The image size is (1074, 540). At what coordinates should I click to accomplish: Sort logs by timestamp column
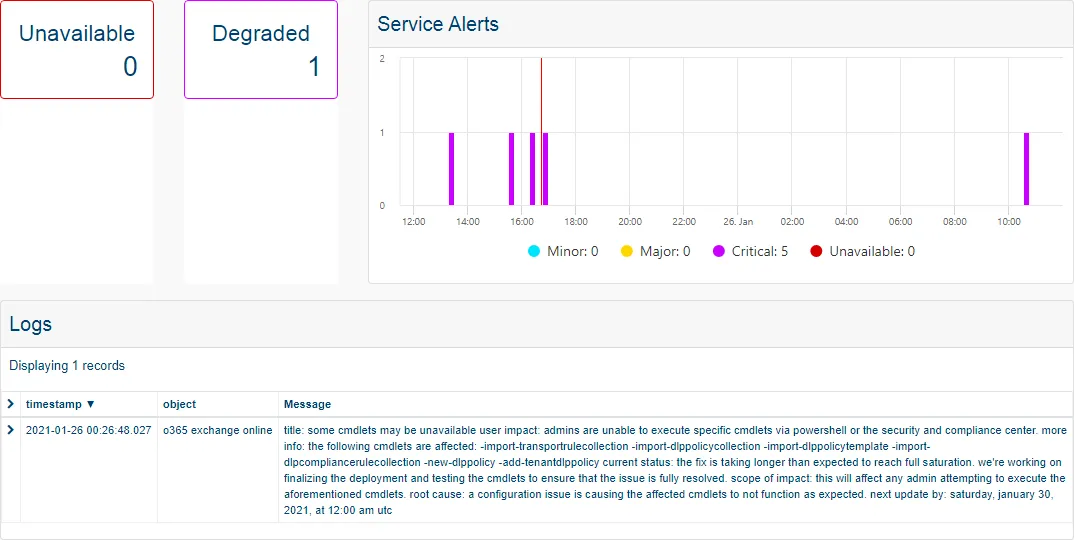click(x=60, y=404)
